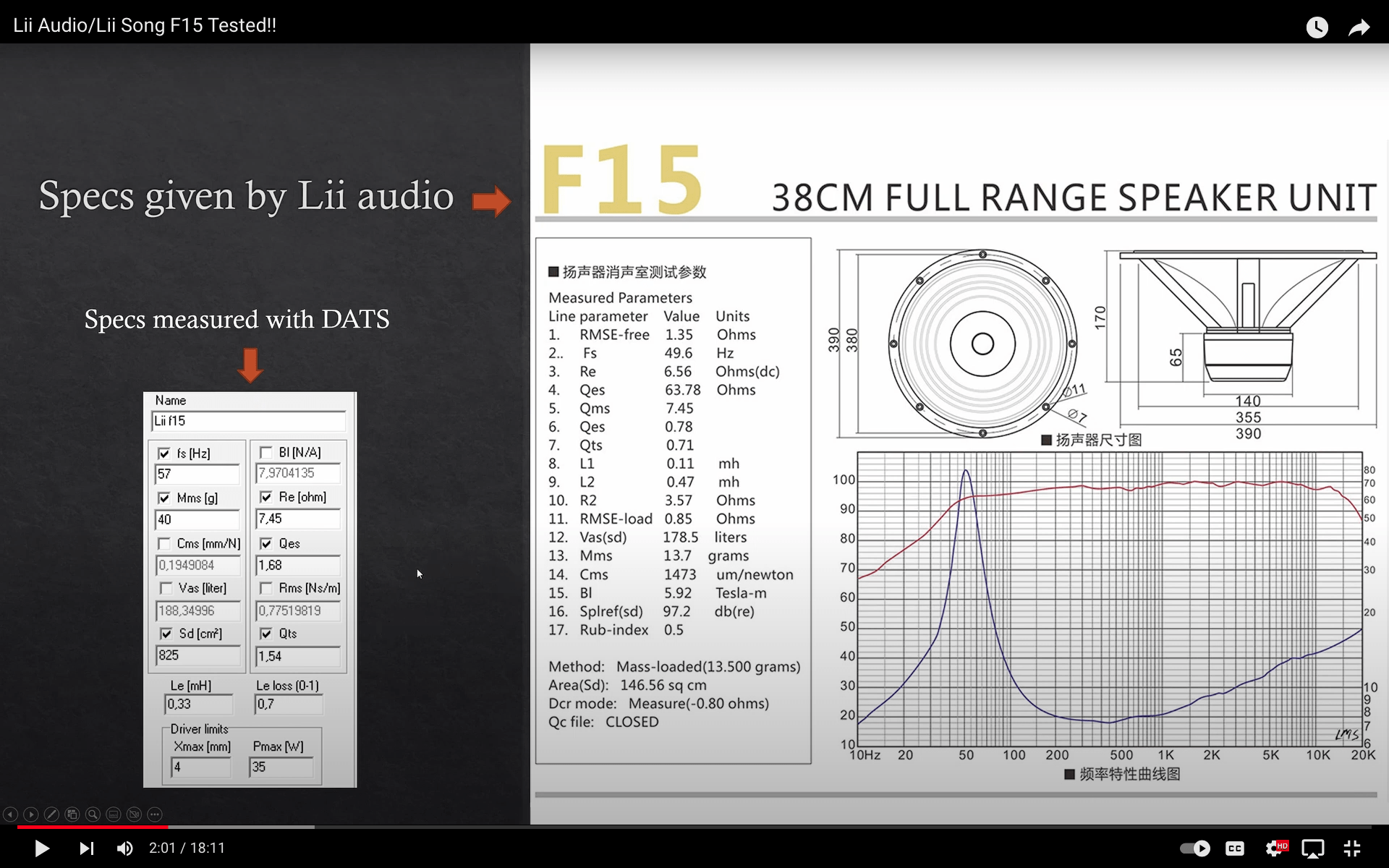Toggle the Mms [g] checkbox
The image size is (1389, 868).
point(164,498)
